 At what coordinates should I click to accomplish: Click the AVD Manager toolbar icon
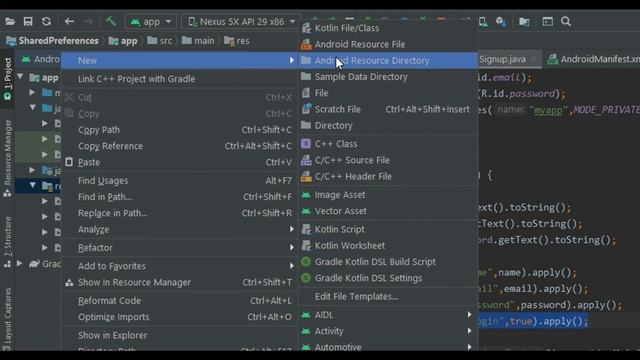483,22
